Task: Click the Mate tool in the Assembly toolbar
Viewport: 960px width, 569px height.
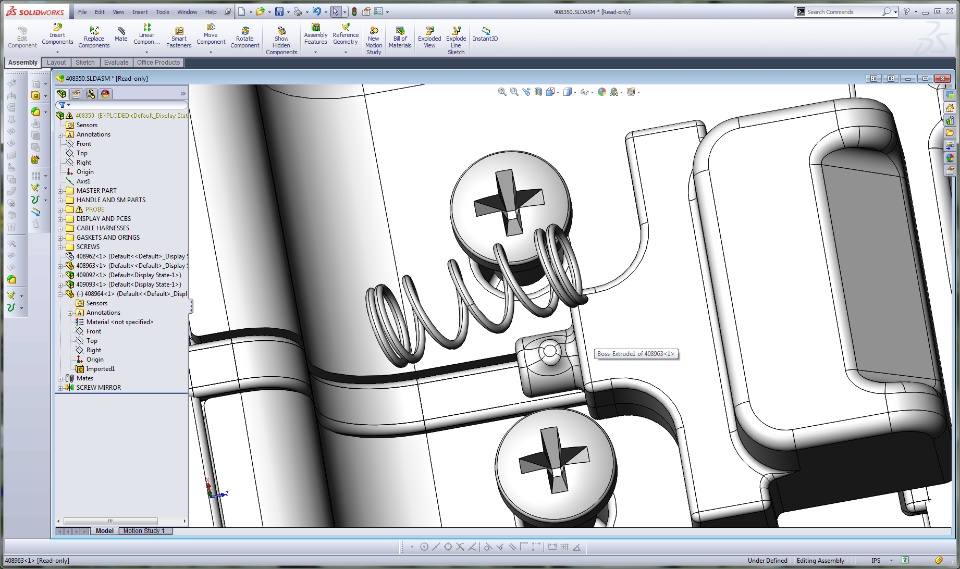Action: pyautogui.click(x=121, y=34)
